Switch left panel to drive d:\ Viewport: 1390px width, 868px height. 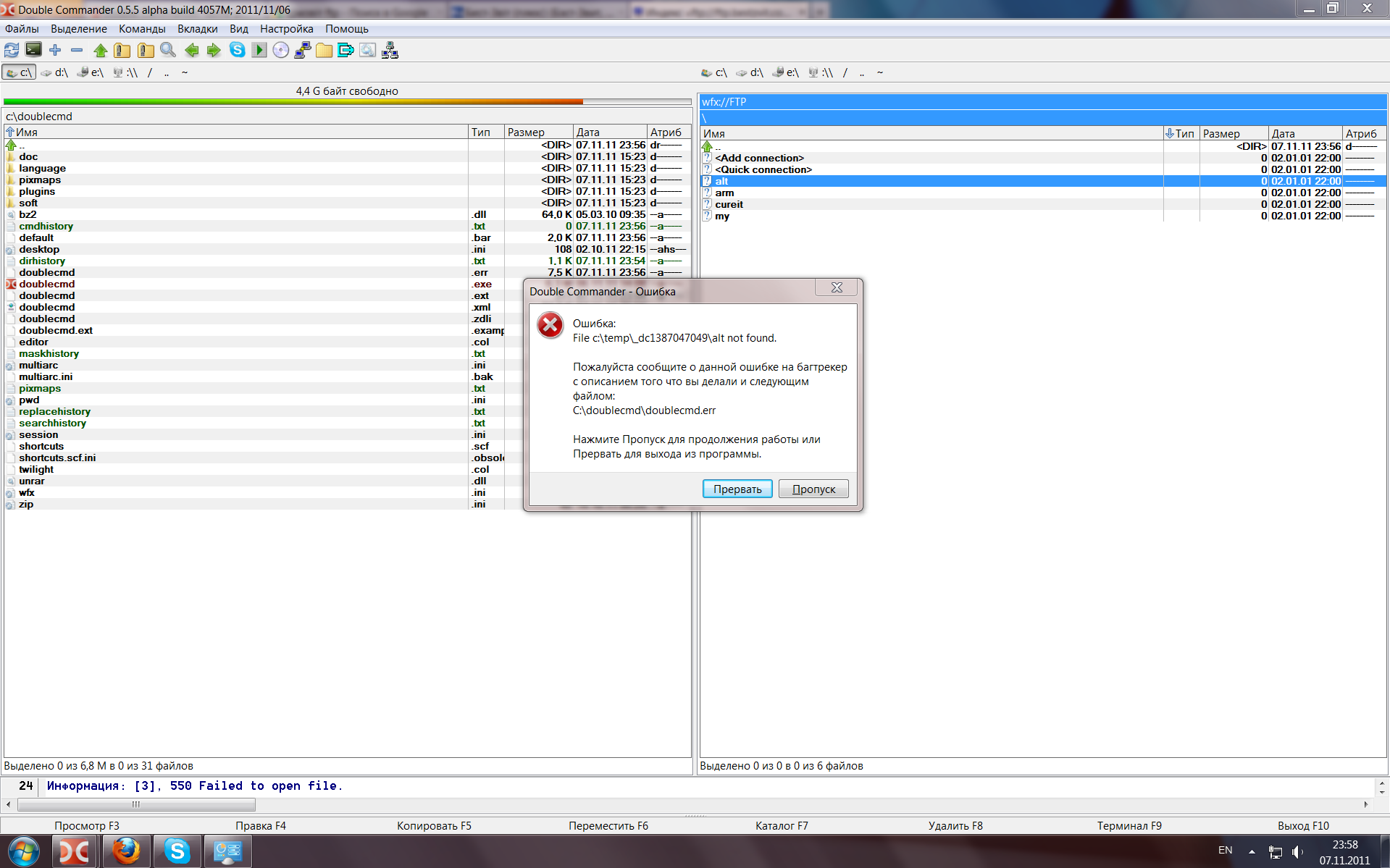point(55,72)
